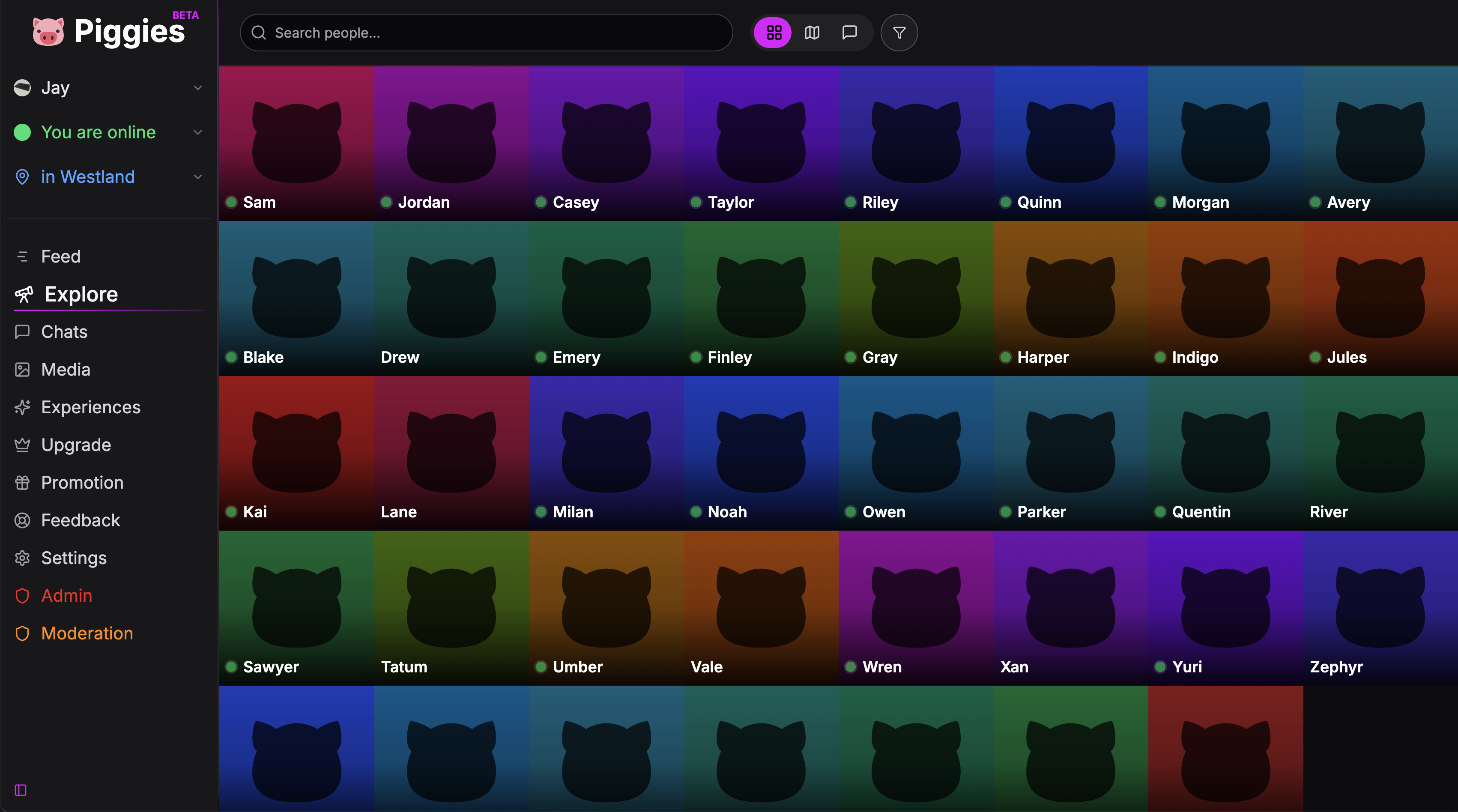Viewport: 1458px width, 812px height.
Task: Click the Upgrade crown icon
Action: tap(22, 445)
